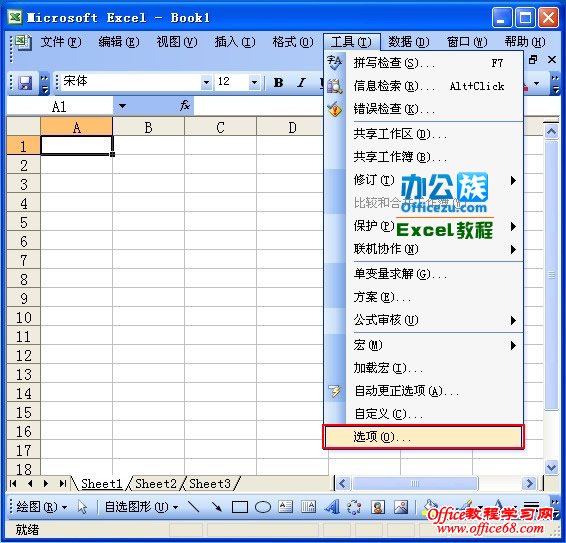Click next sheet tab navigation arrow

[46, 483]
